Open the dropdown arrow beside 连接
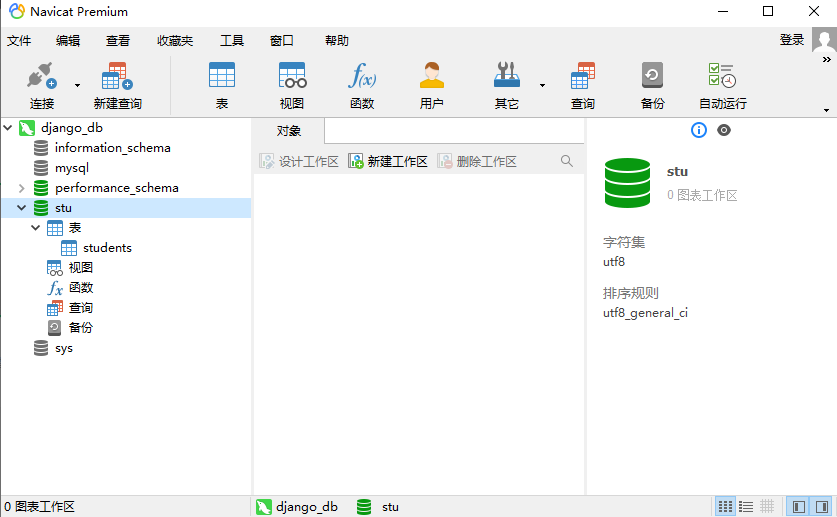Screen dimensions: 837x517 (77, 85)
